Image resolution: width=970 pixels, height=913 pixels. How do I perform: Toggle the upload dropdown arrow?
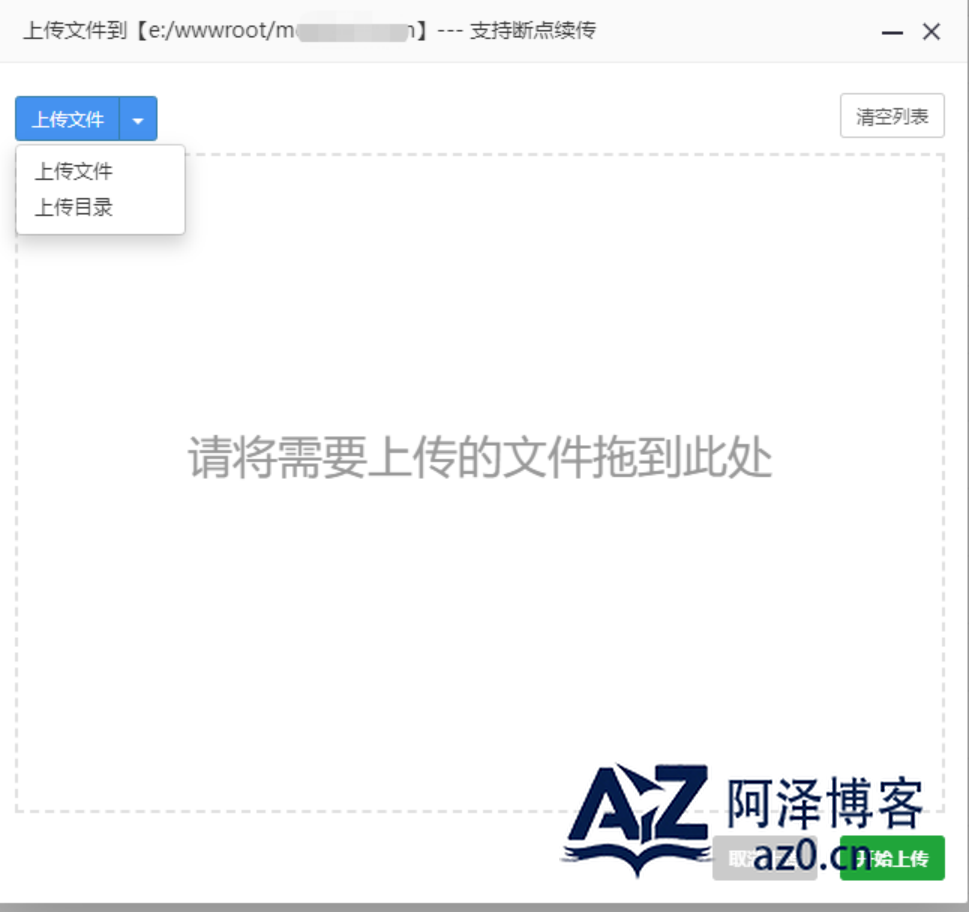[x=139, y=118]
